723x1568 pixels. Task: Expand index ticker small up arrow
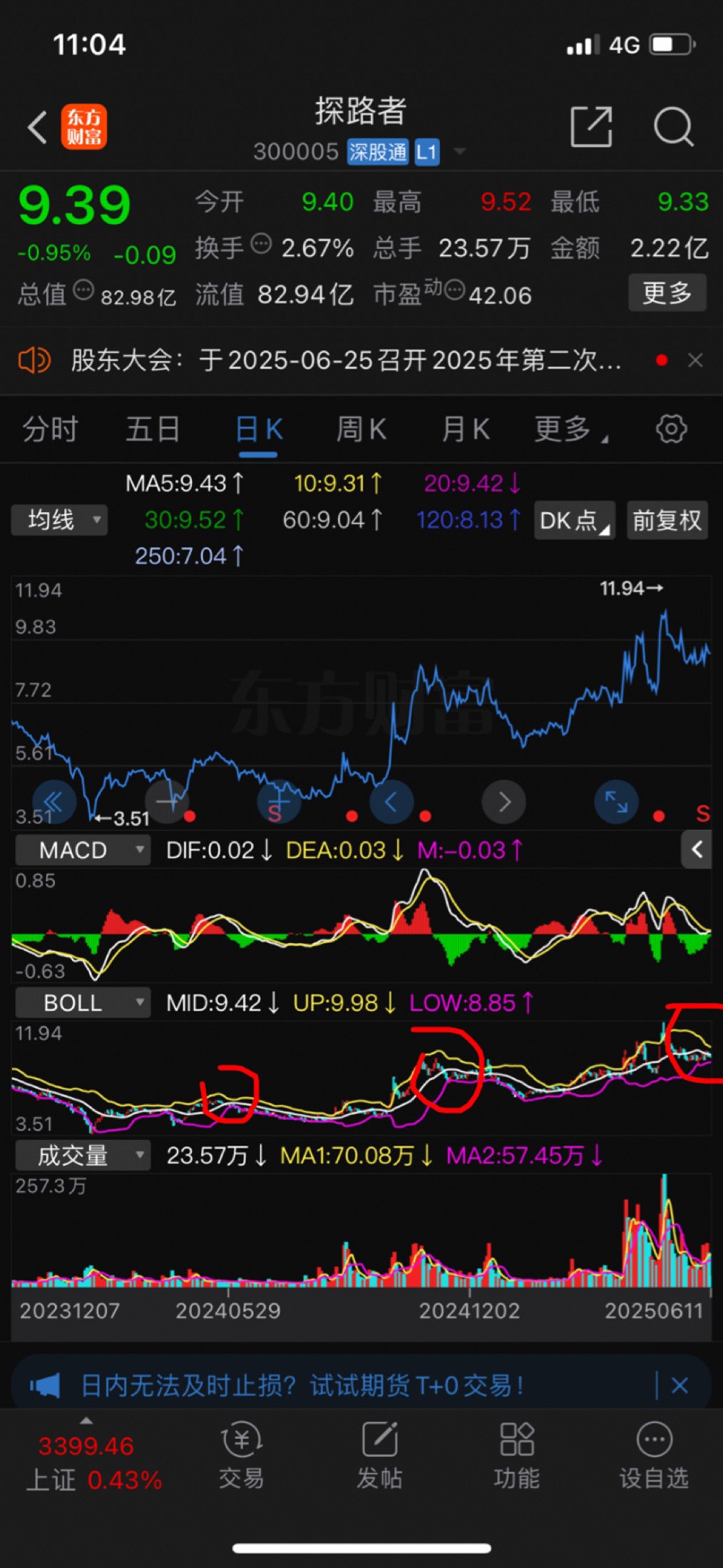pos(86,1420)
